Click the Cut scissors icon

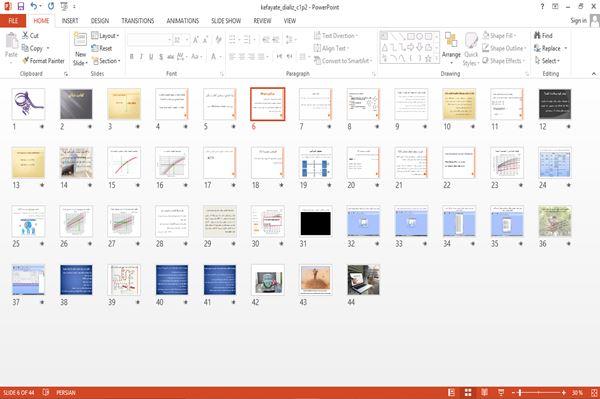[25, 35]
